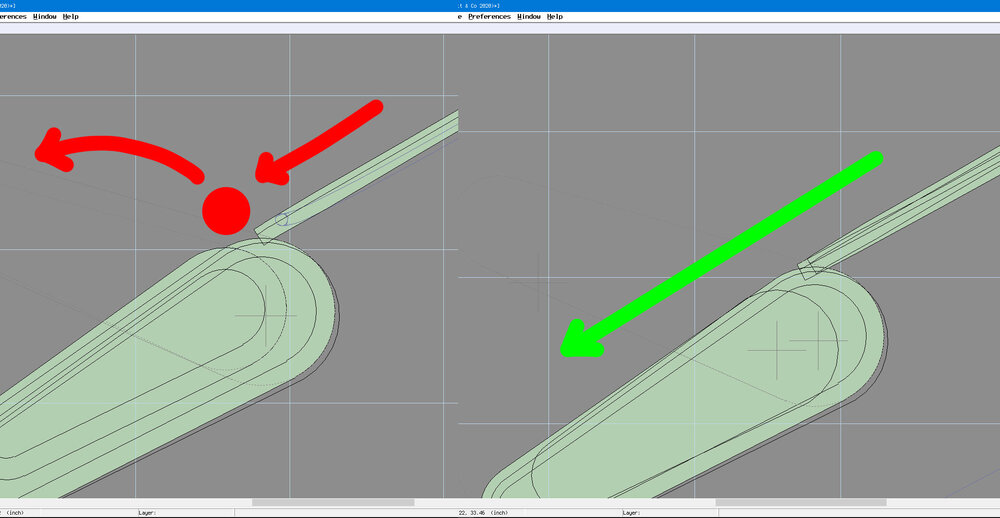The width and height of the screenshot is (1000, 518).
Task: Select the small blue circle on left track end
Action: (282, 220)
